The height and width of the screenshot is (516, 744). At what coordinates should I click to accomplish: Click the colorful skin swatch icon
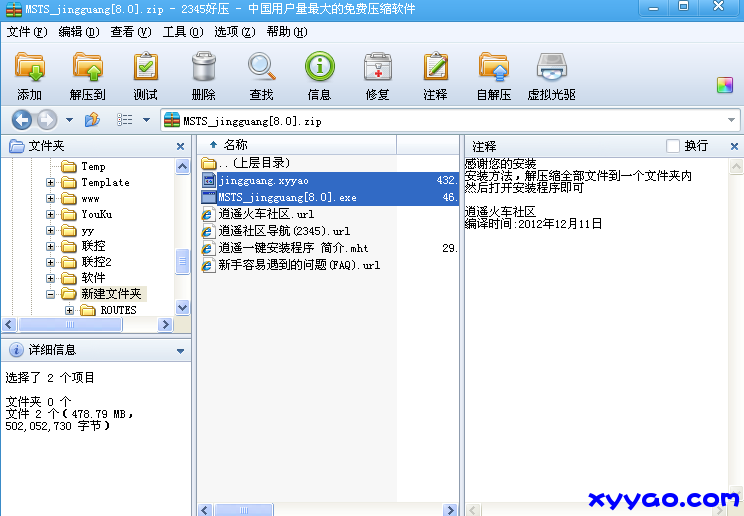725,85
